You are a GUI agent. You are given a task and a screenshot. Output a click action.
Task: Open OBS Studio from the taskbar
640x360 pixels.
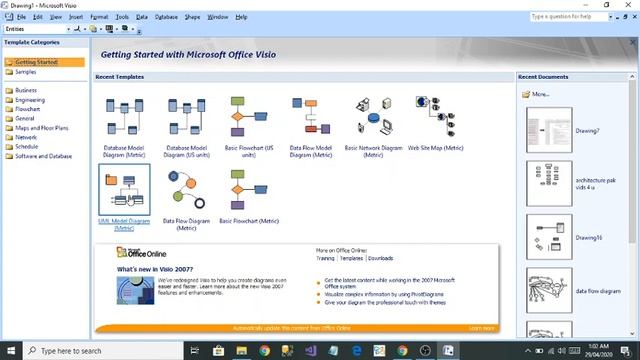[x=425, y=351]
